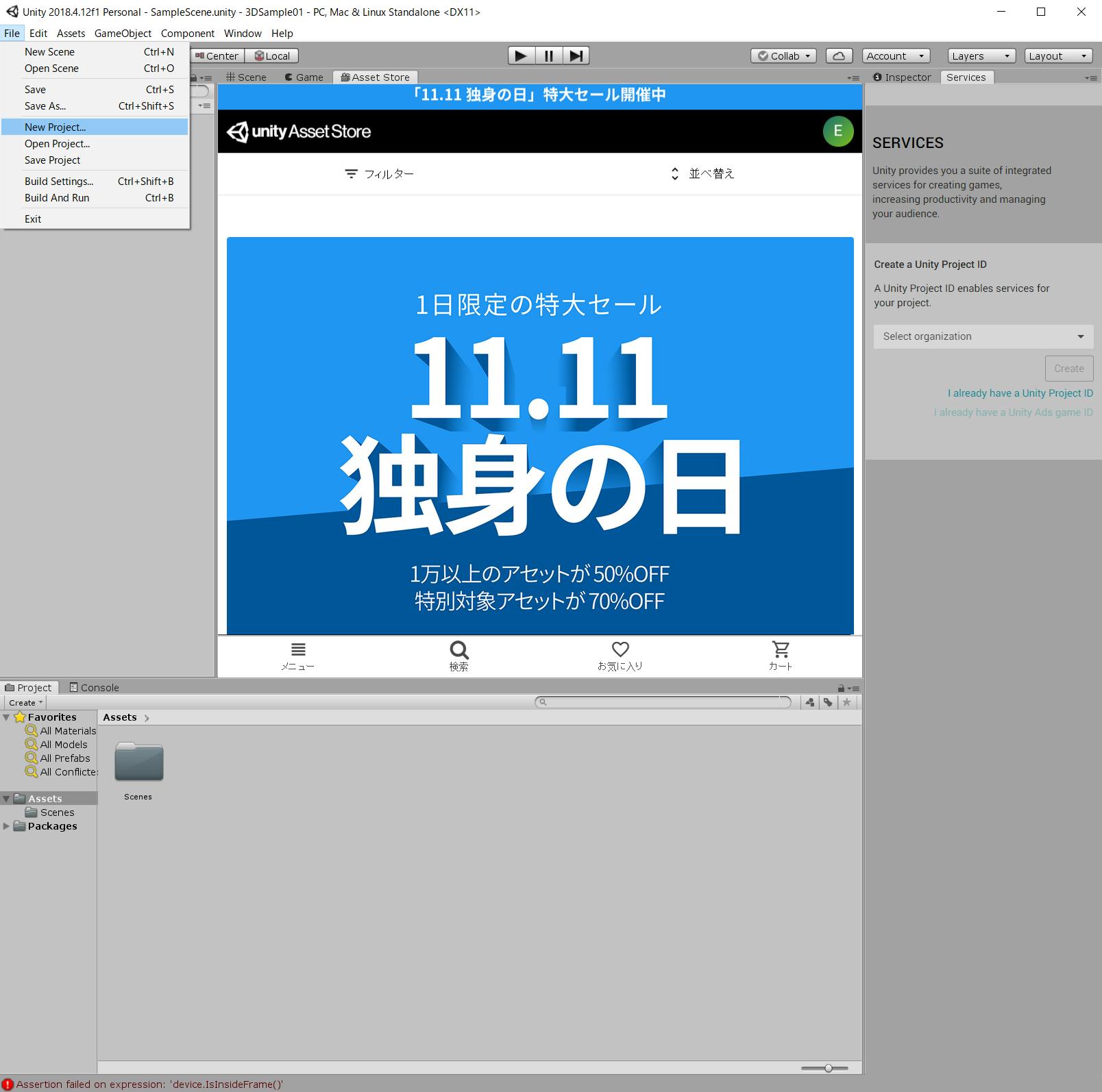Open the cloud Services button
The height and width of the screenshot is (1092, 1102).
point(839,55)
